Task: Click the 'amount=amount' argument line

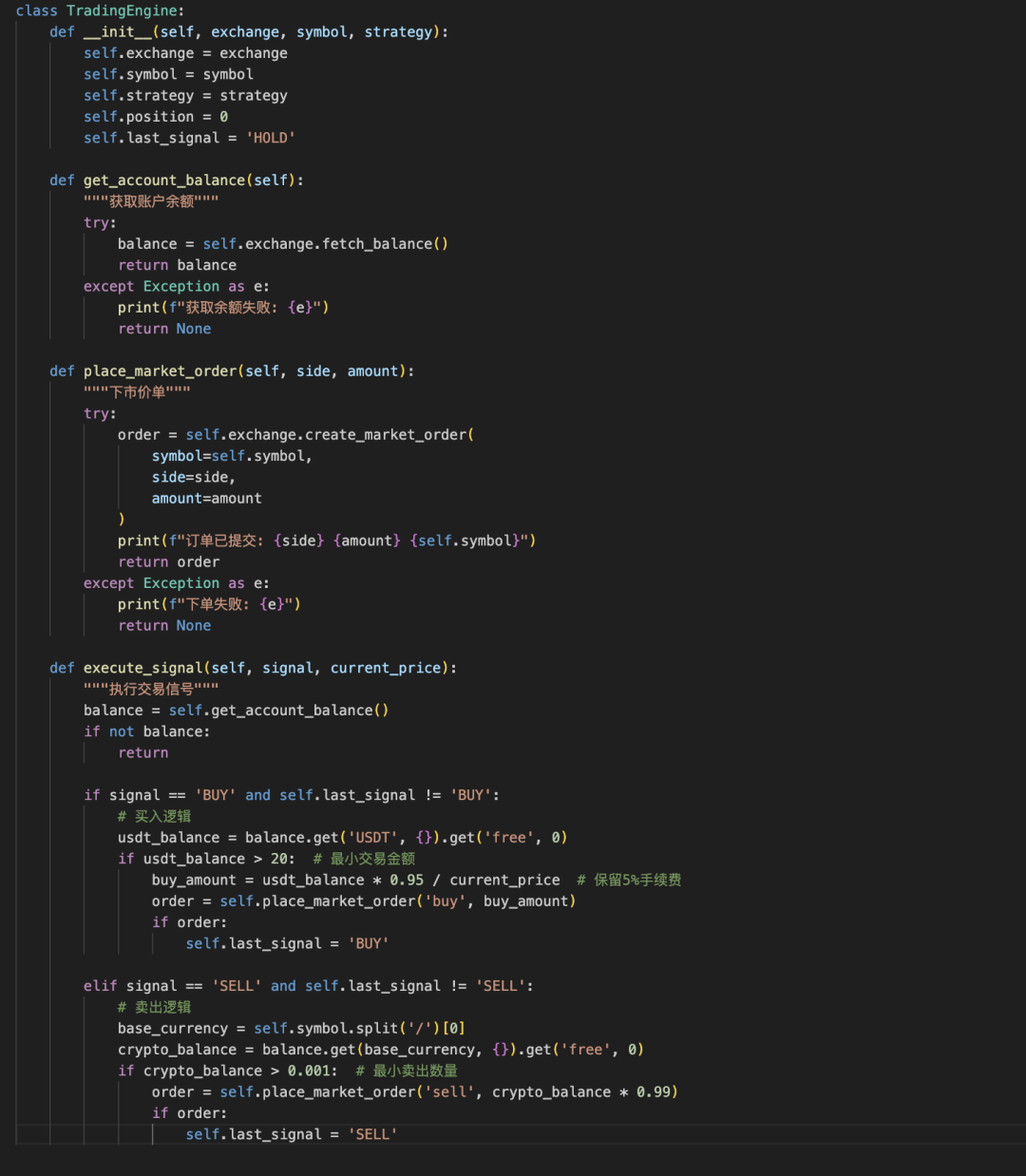Action: pos(207,499)
